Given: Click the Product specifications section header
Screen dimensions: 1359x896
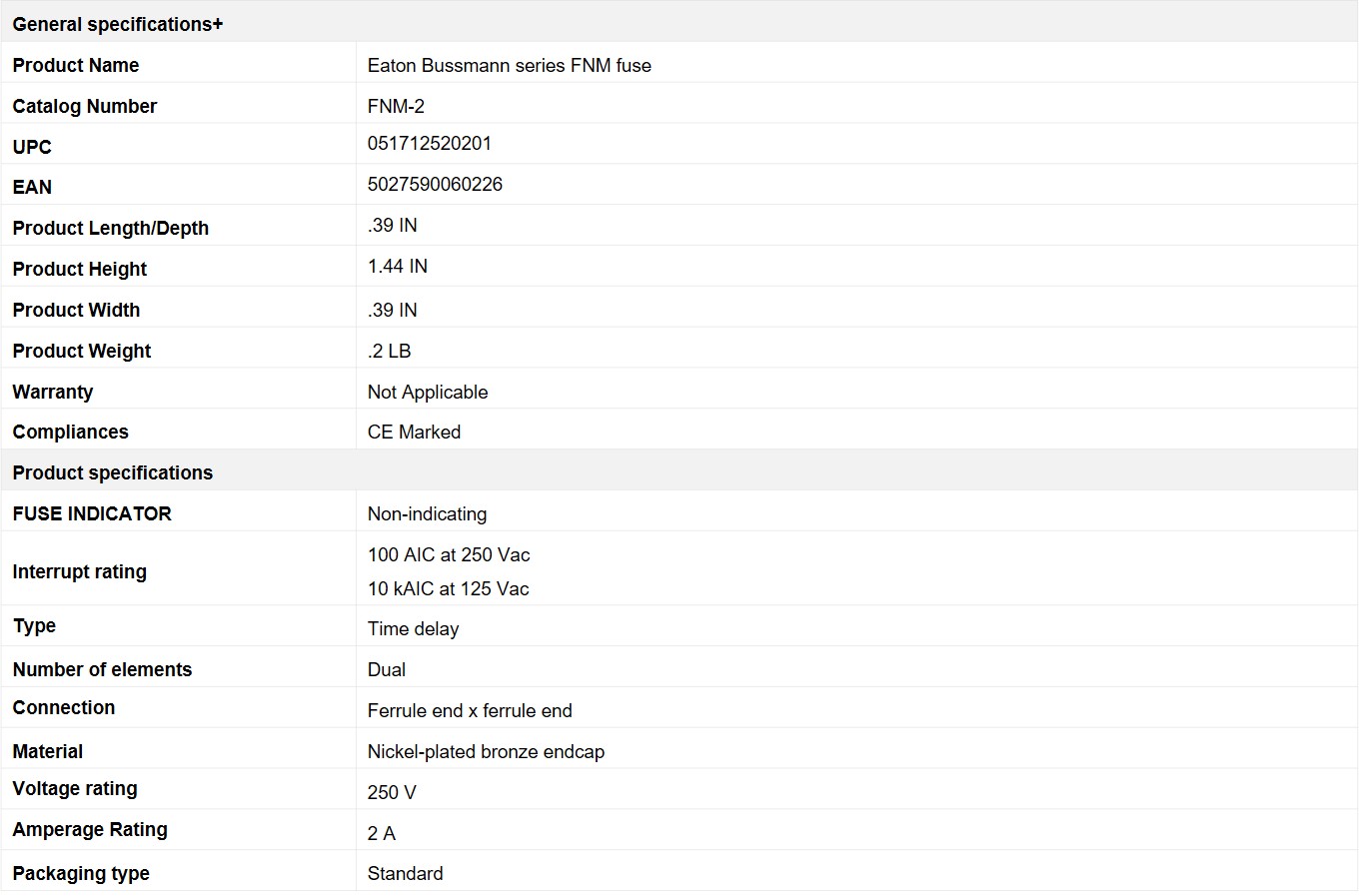Looking at the screenshot, I should (x=113, y=472).
